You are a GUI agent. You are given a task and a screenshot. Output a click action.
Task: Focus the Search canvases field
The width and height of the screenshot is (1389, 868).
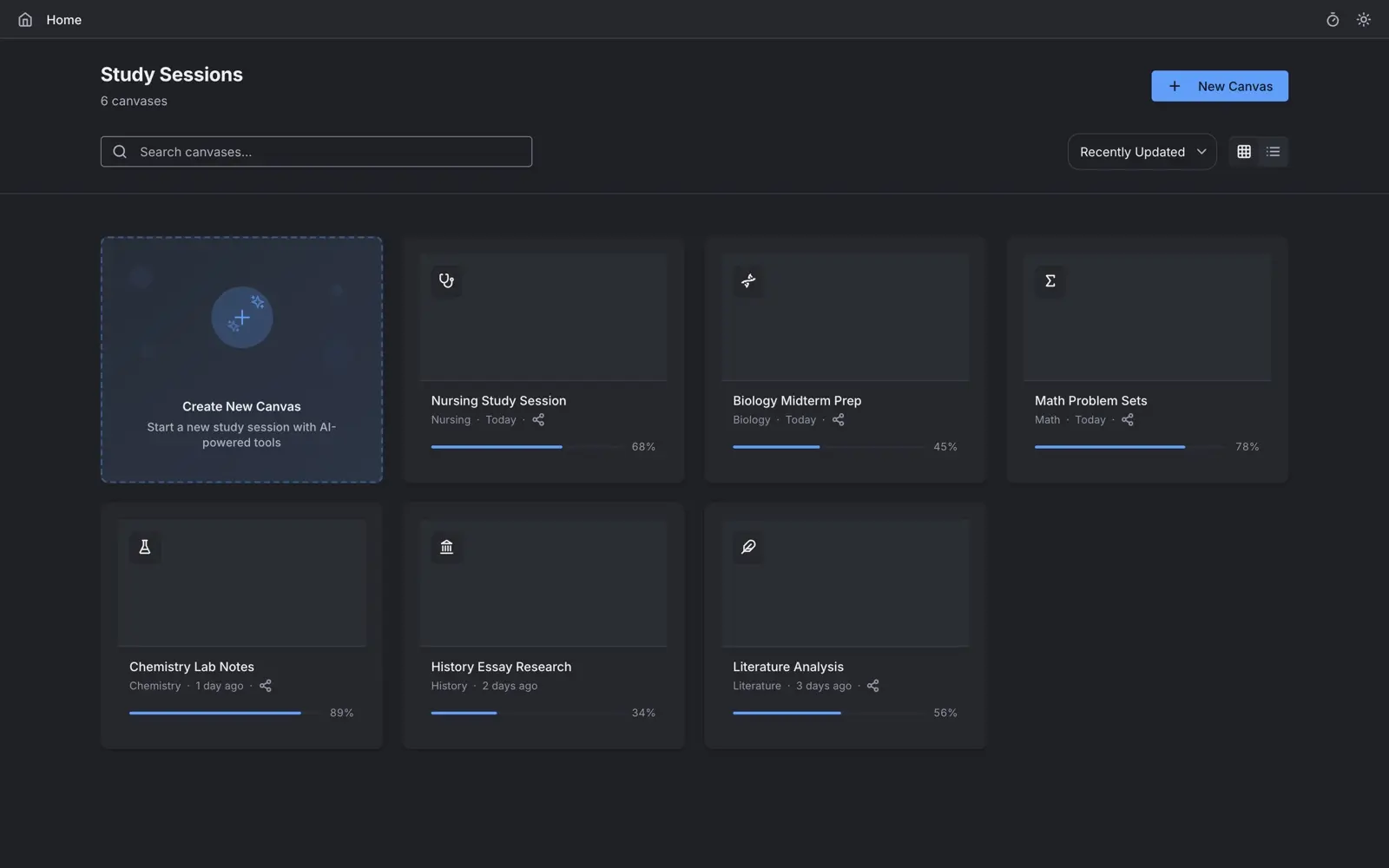point(316,152)
